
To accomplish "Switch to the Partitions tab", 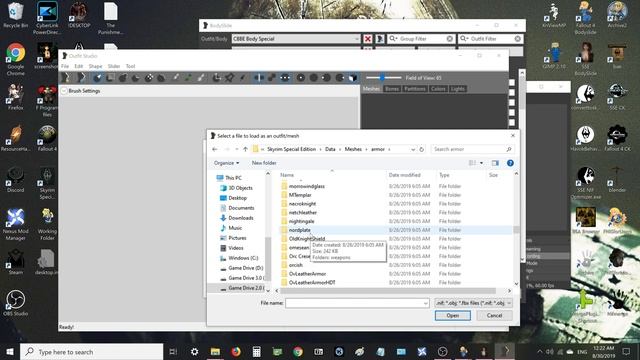I will (415, 89).
